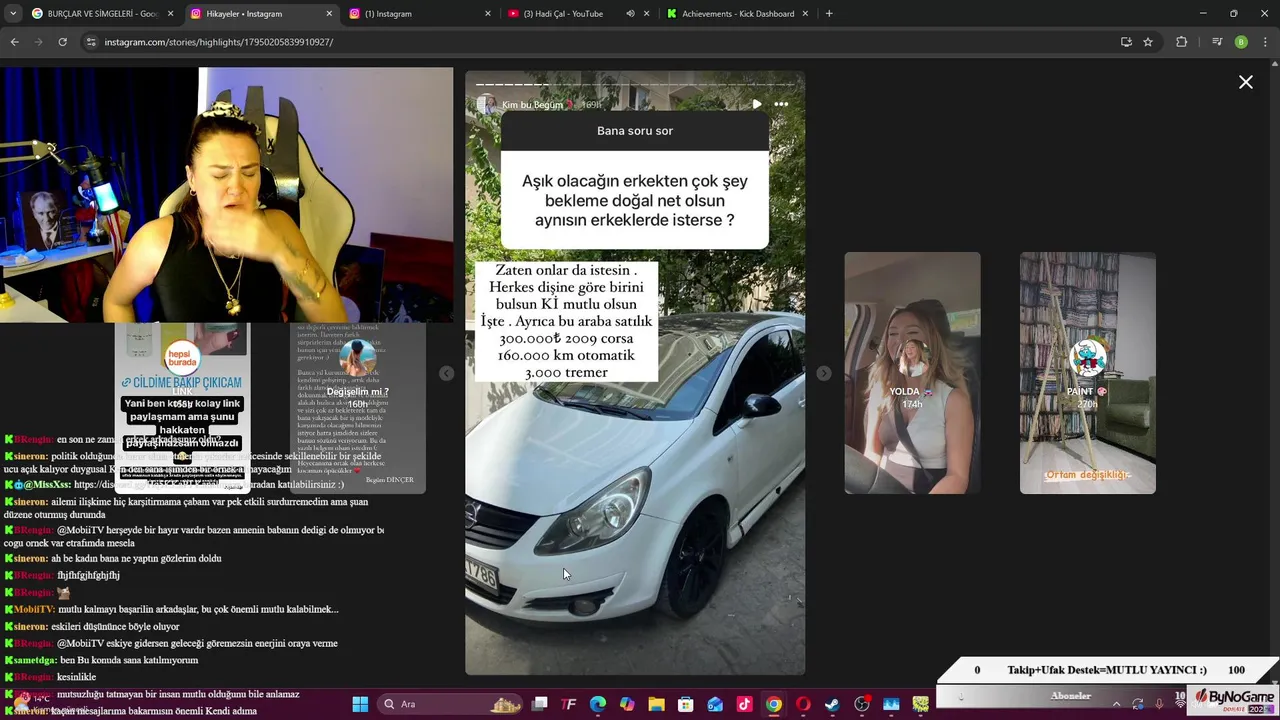Screen dimensions: 1280x720
Task: Open the Chrome three-dot menu
Action: [1266, 42]
